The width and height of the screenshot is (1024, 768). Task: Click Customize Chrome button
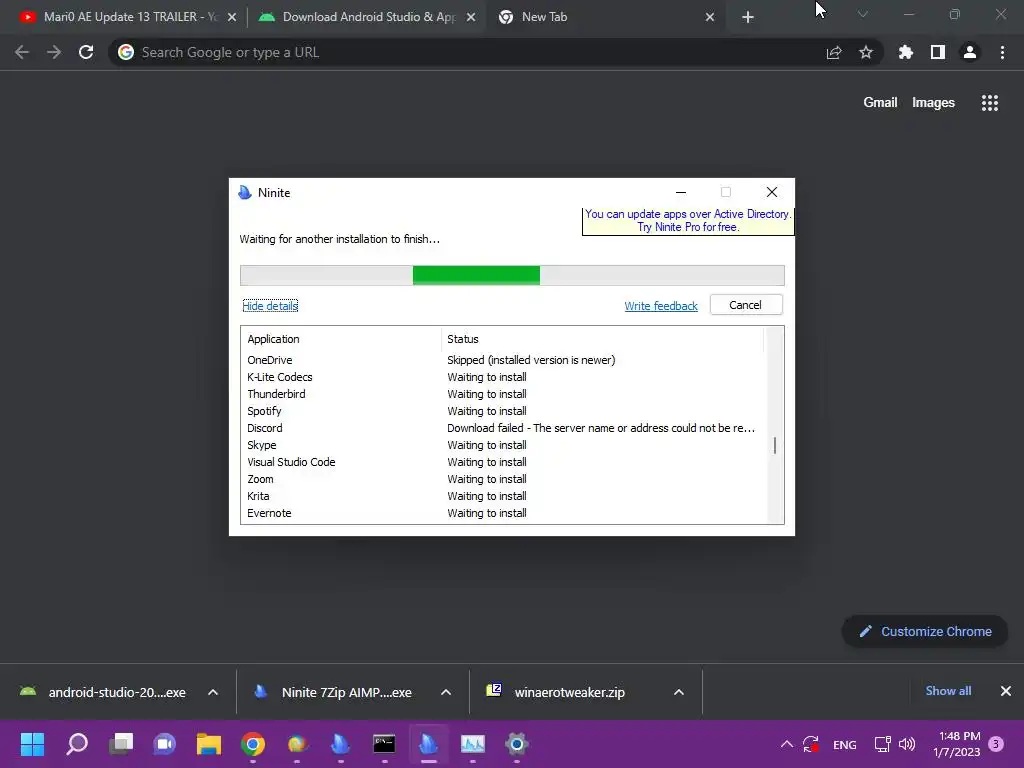pos(925,632)
